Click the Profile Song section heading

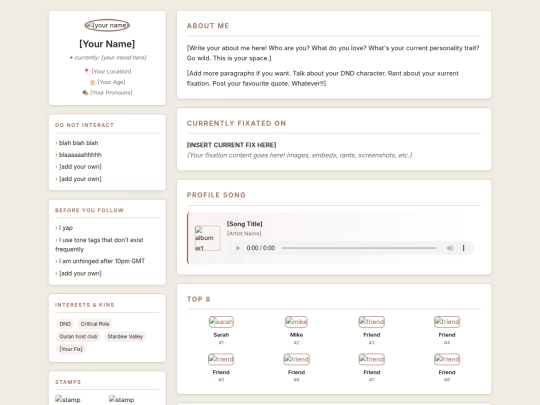pos(216,195)
